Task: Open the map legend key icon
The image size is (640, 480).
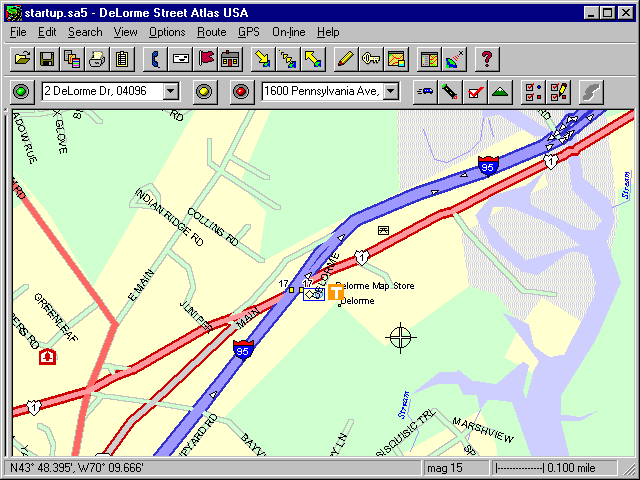Action: tap(371, 60)
